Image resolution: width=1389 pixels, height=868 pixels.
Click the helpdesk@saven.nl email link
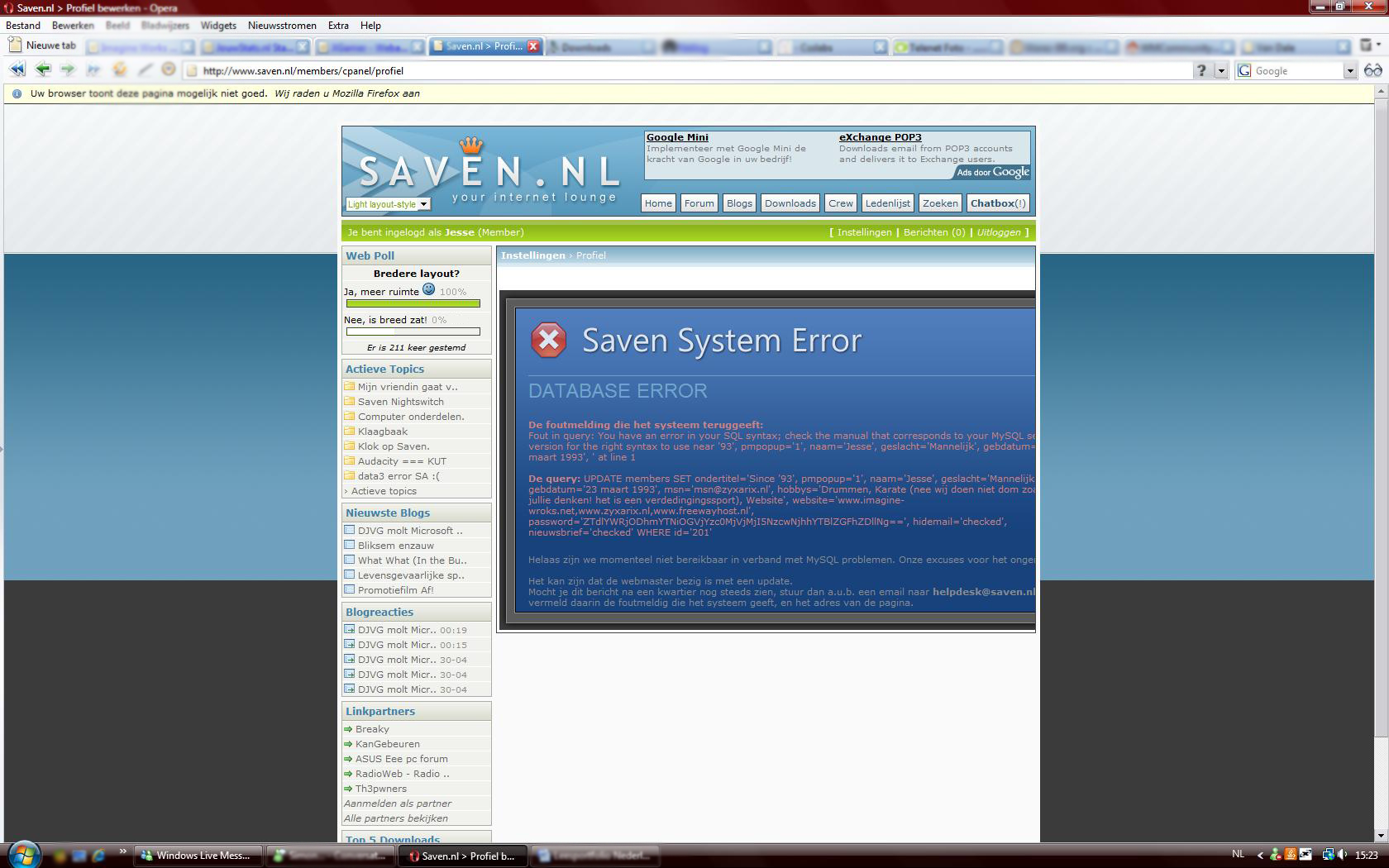pyautogui.click(x=983, y=592)
